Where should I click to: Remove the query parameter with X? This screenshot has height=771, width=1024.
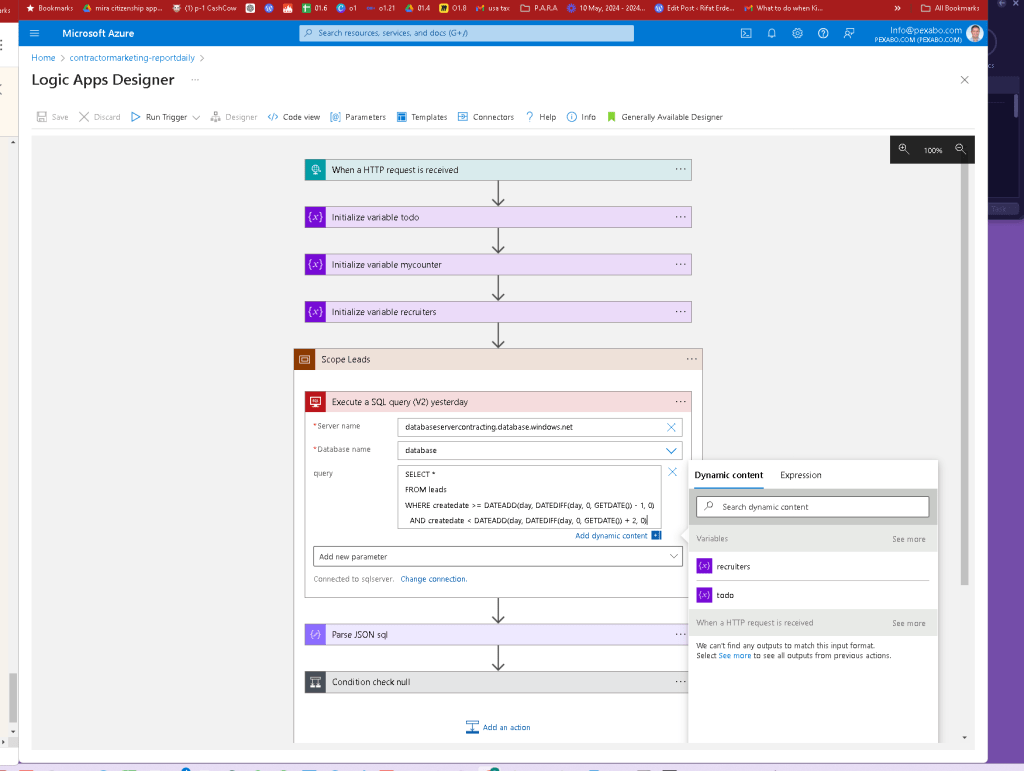tap(672, 472)
